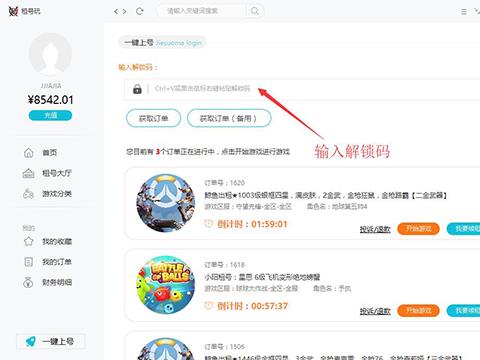Go back using the left arrow

point(116,11)
